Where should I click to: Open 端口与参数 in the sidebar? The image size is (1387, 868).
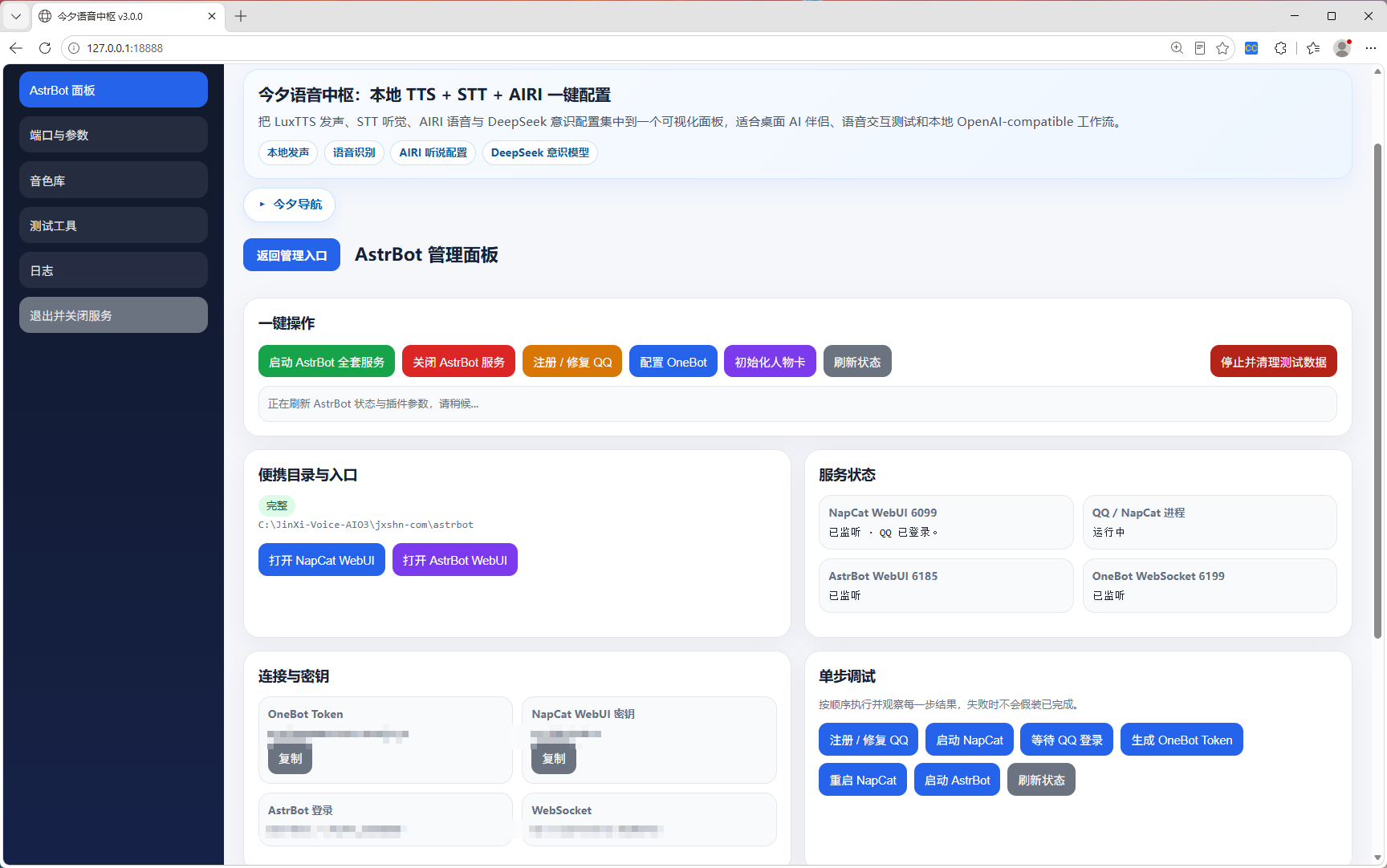point(113,135)
